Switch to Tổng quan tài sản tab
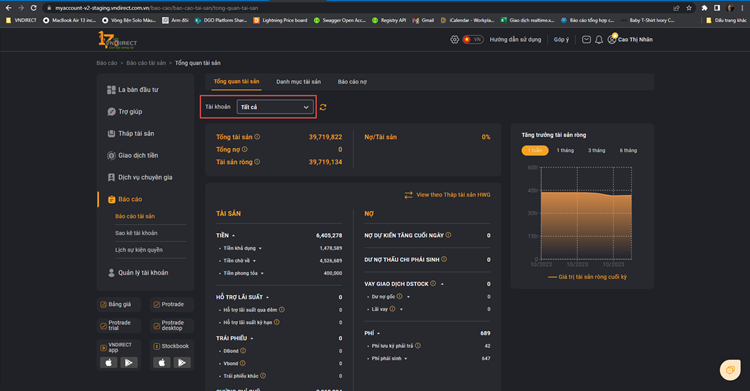 click(x=236, y=81)
